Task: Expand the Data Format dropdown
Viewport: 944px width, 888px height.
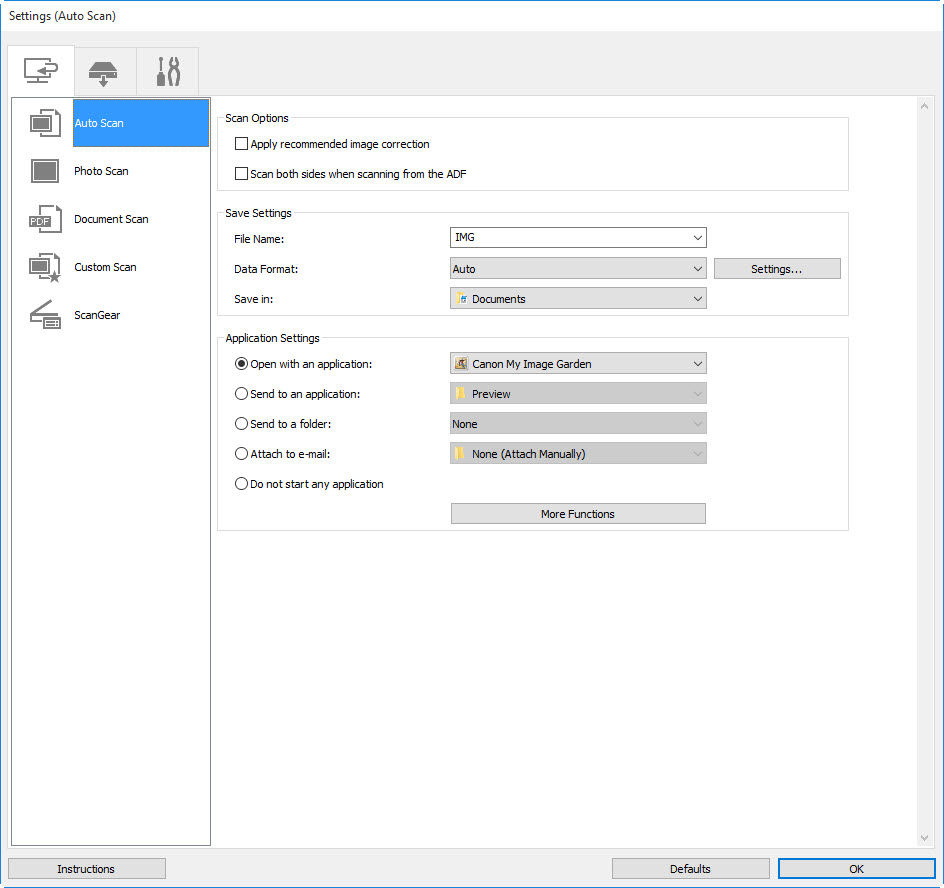Action: [x=699, y=268]
